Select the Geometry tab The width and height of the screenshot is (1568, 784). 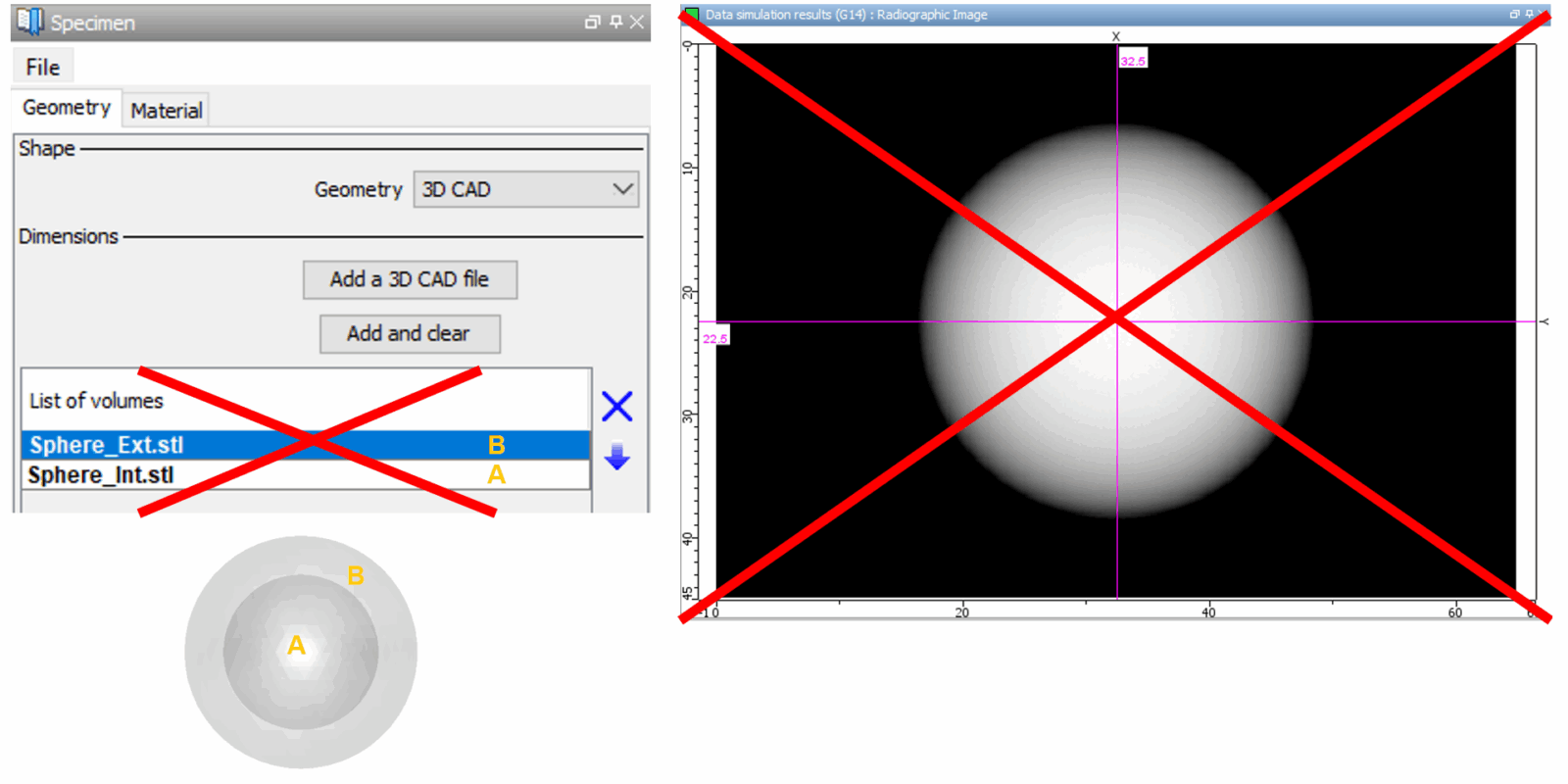click(x=67, y=108)
